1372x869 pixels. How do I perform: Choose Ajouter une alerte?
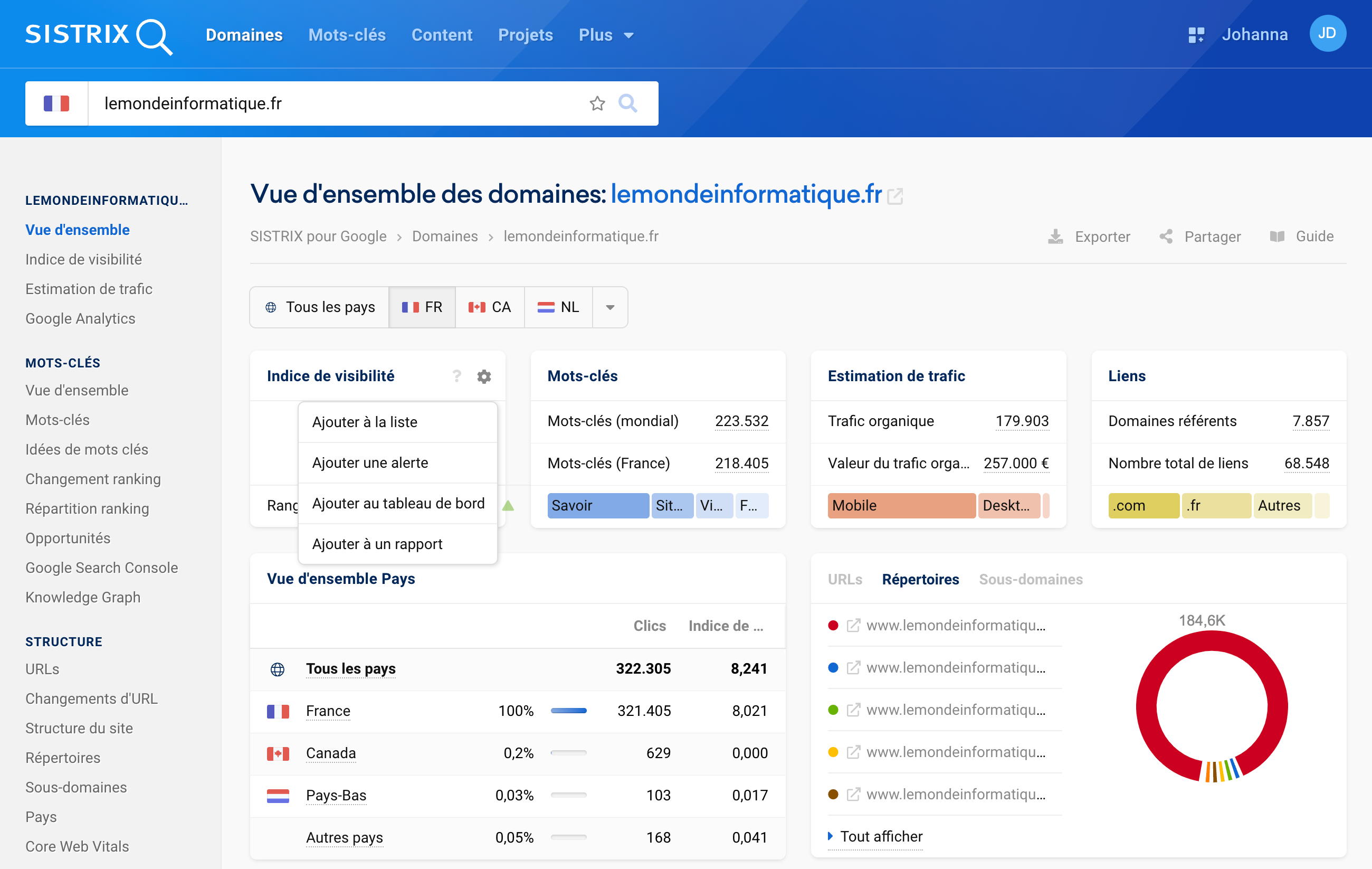[x=398, y=462]
